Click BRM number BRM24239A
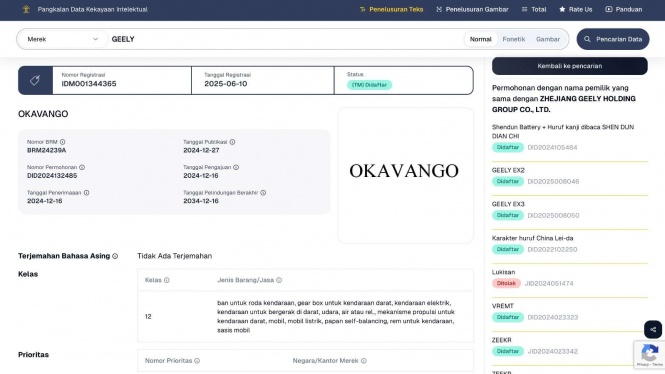 (47, 151)
